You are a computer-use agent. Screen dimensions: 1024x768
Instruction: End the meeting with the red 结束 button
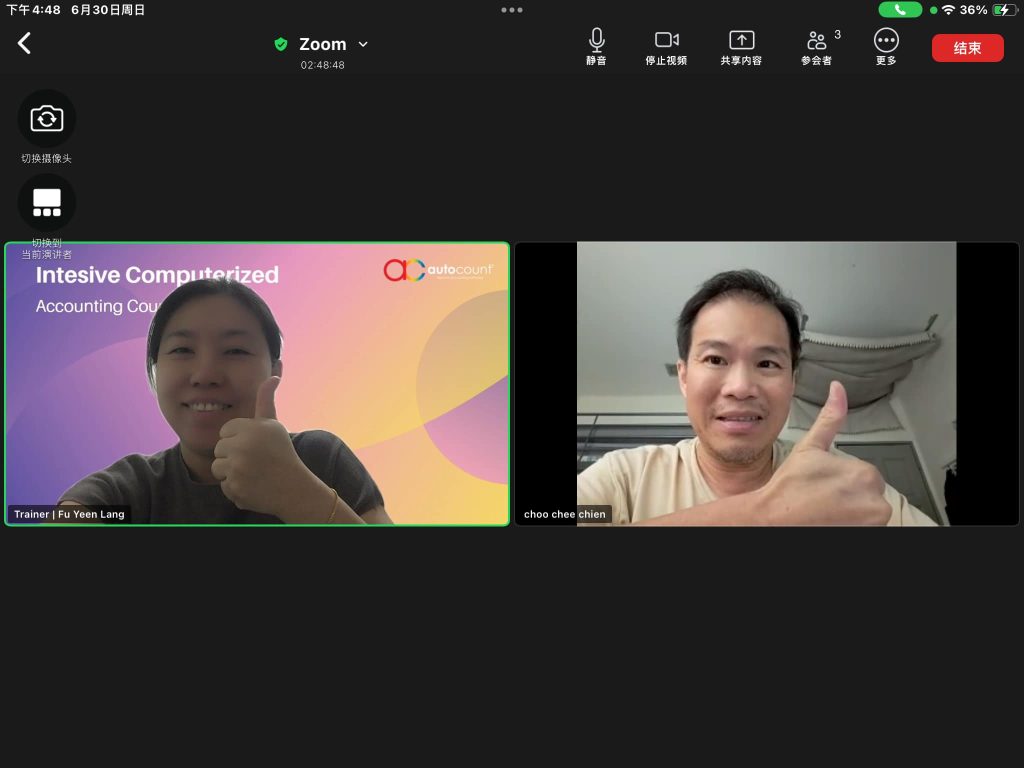coord(967,48)
